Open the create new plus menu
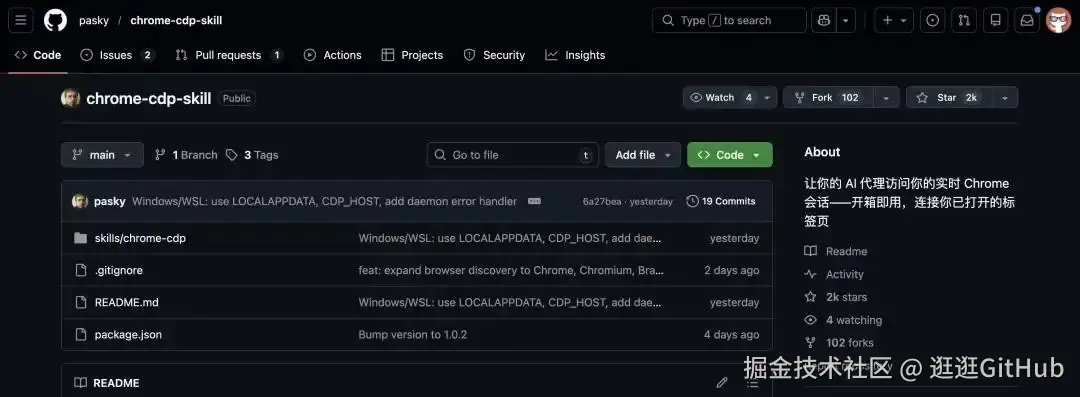Image resolution: width=1080 pixels, height=397 pixels. click(x=894, y=21)
